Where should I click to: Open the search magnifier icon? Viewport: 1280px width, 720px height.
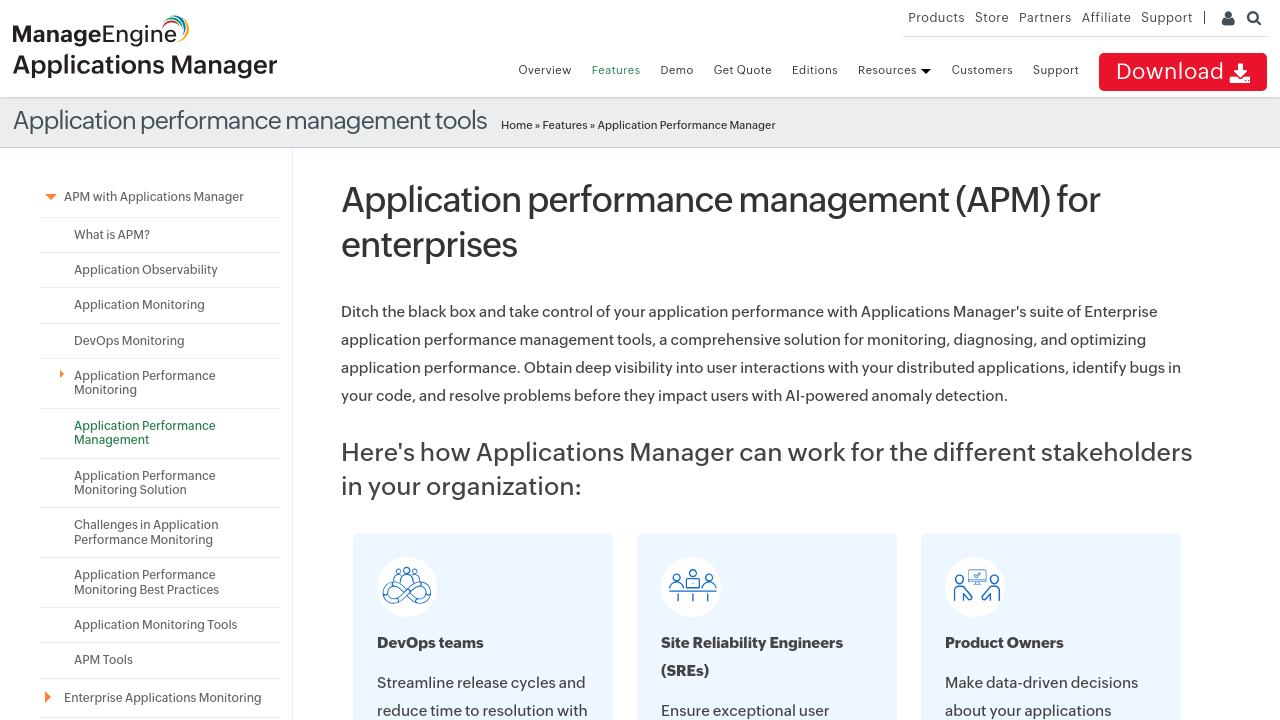pyautogui.click(x=1254, y=18)
